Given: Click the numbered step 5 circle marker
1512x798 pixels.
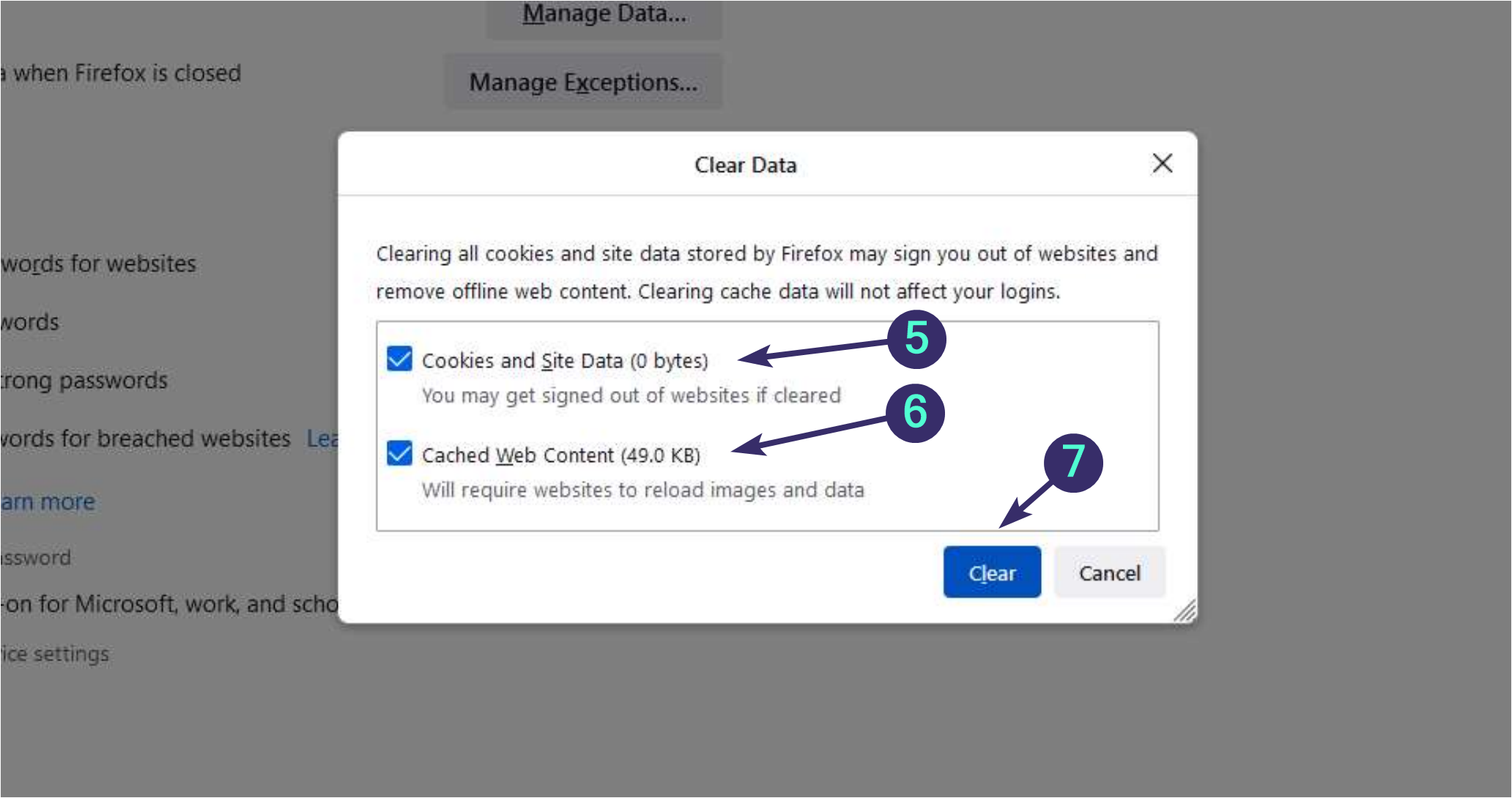Looking at the screenshot, I should click(916, 339).
